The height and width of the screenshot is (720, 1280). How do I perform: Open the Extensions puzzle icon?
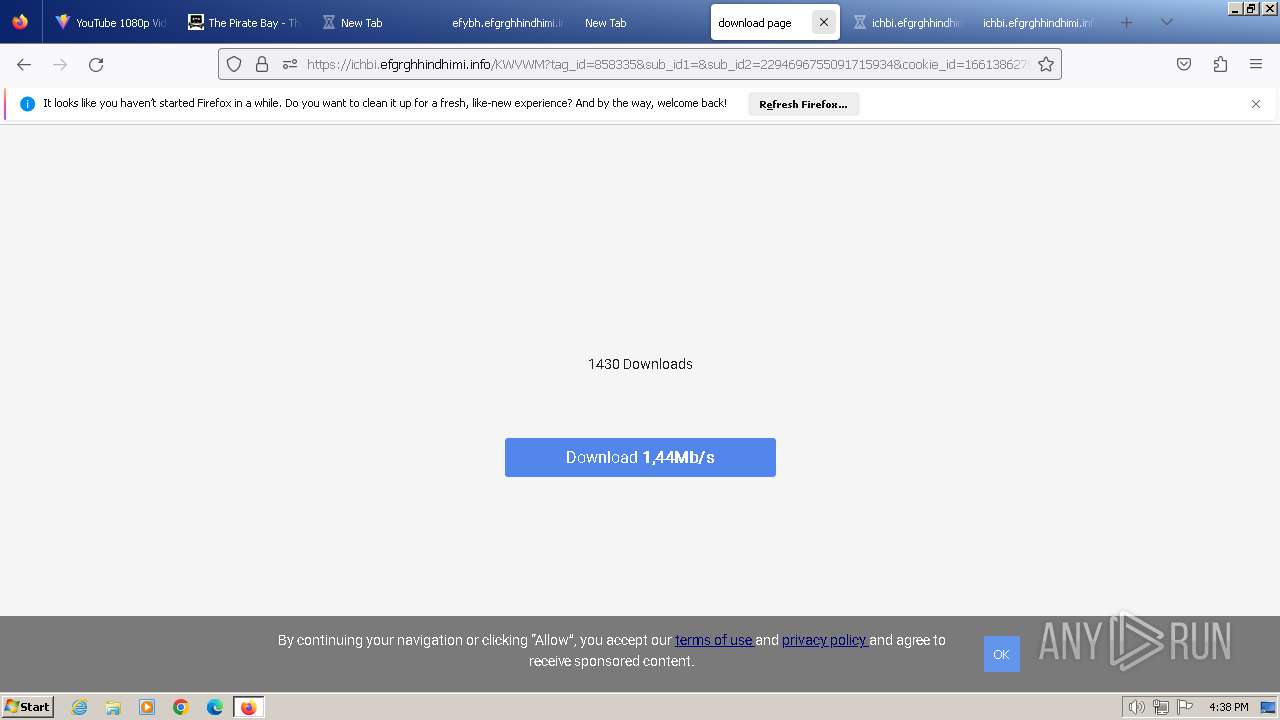click(1220, 64)
